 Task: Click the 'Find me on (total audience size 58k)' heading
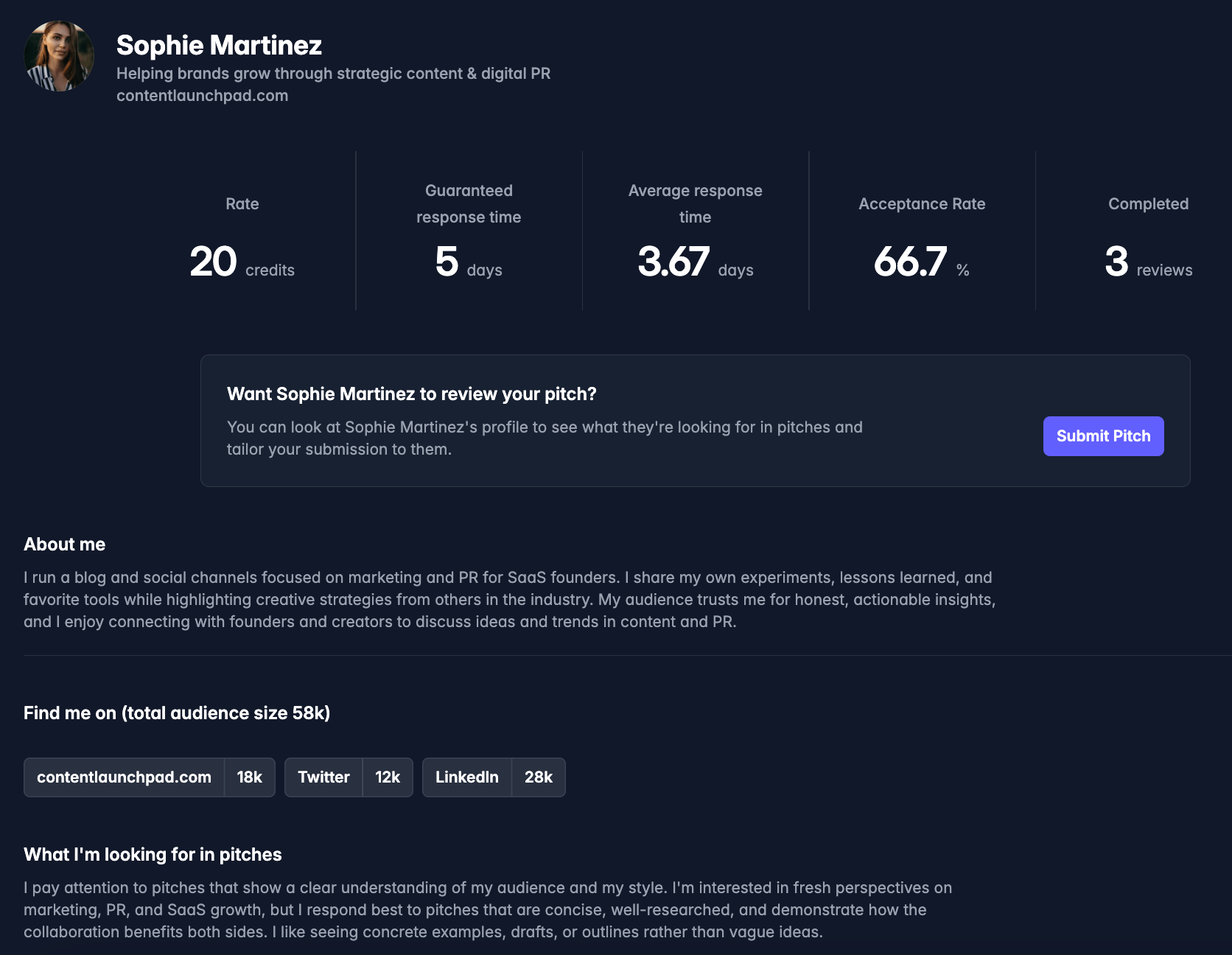pyautogui.click(x=177, y=713)
